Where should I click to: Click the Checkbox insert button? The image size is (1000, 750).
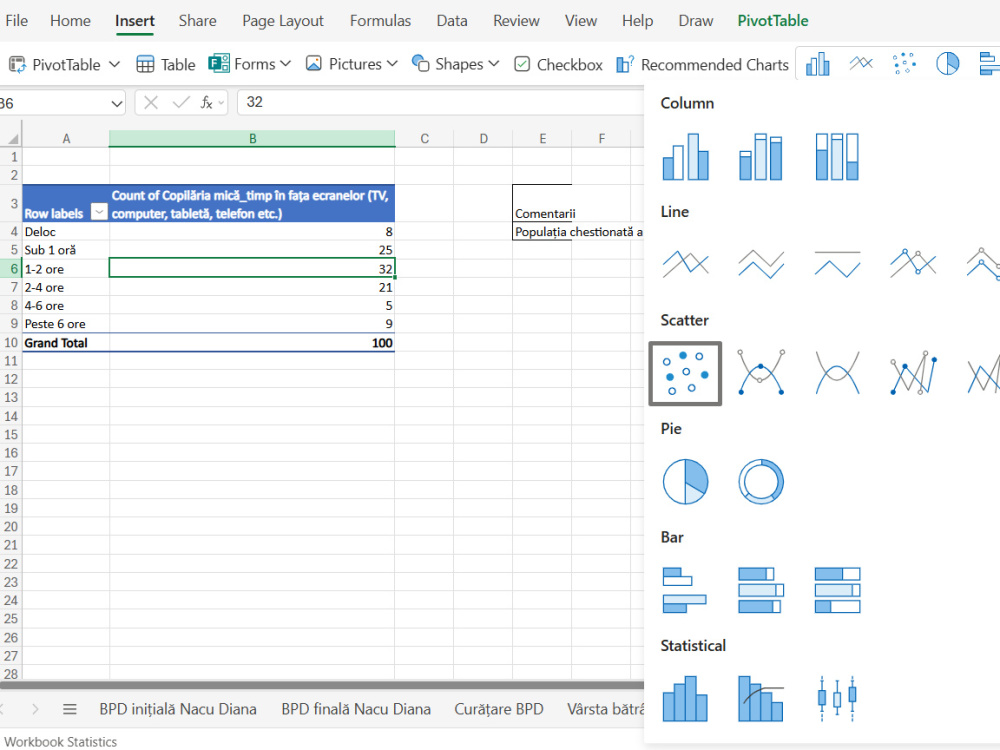558,64
